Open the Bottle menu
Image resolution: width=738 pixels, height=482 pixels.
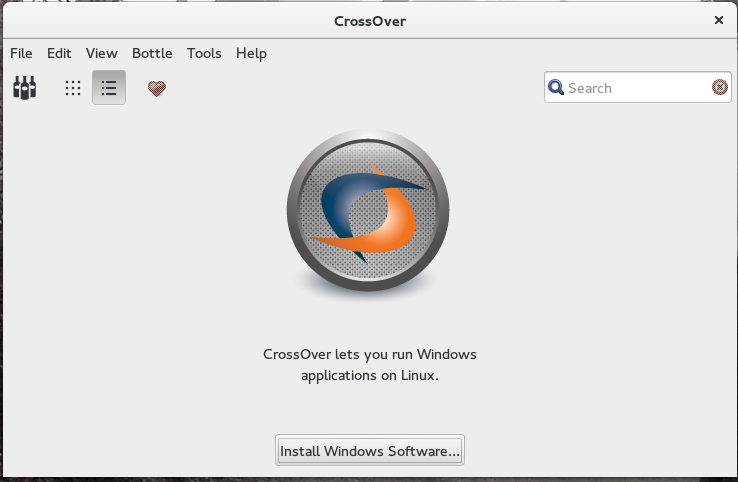[x=152, y=53]
